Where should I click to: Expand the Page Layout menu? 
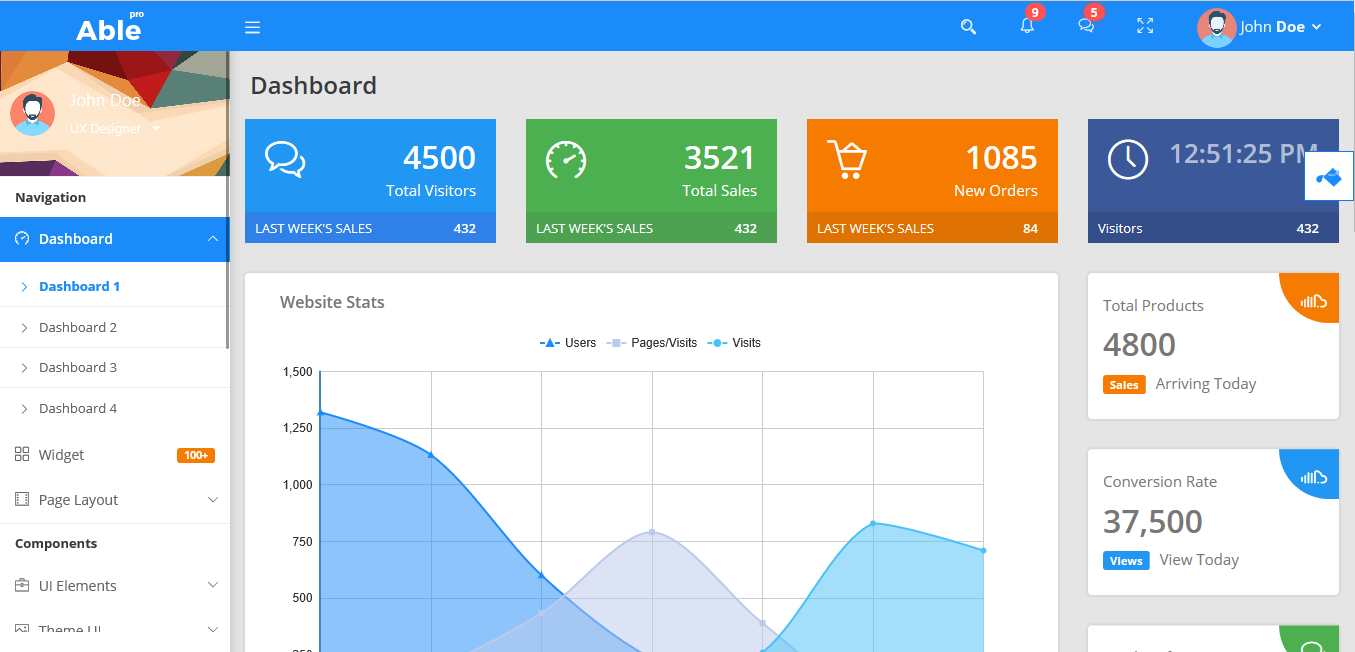[115, 500]
